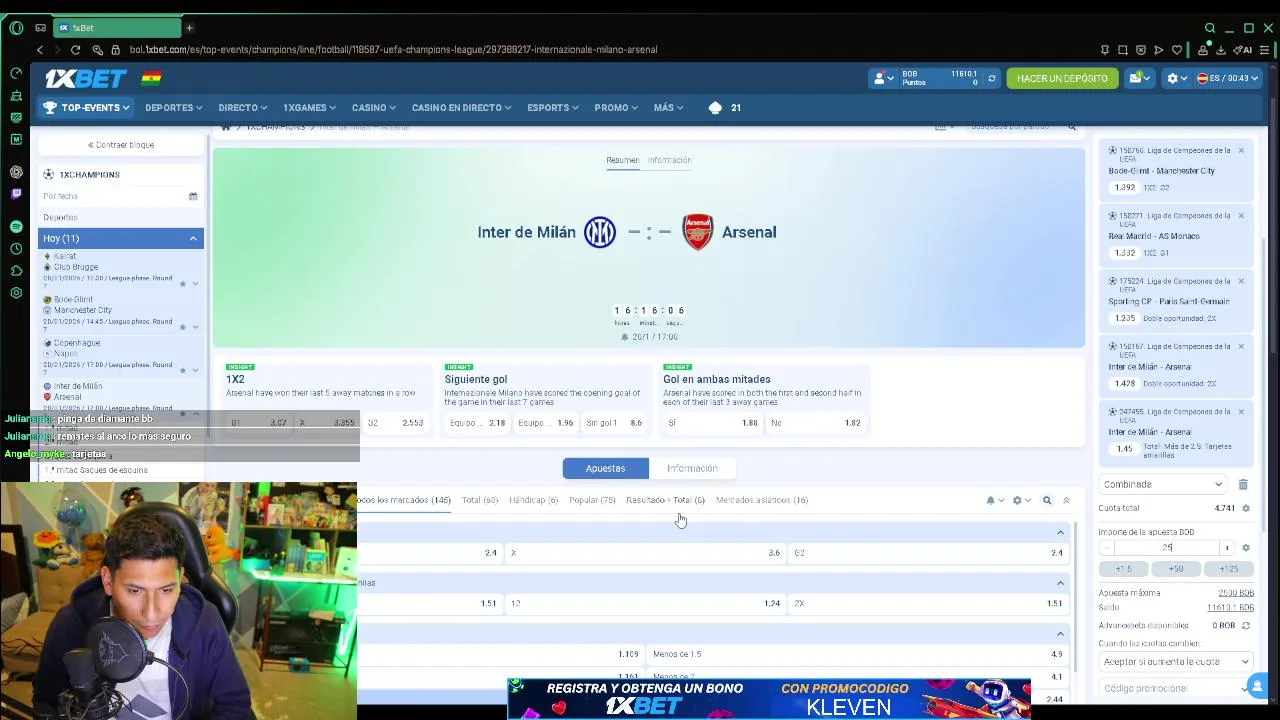Search markets with the magnifier icon
Screen dimensions: 1280x720
(x=1047, y=500)
